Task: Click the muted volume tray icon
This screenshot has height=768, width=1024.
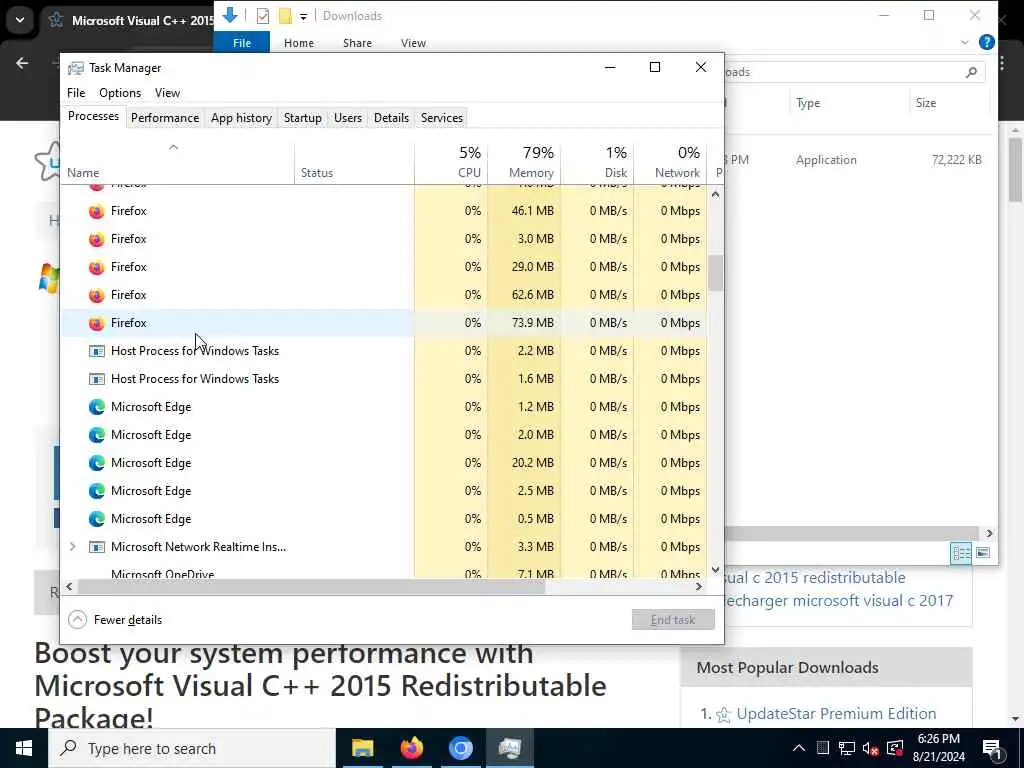Action: 871,749
